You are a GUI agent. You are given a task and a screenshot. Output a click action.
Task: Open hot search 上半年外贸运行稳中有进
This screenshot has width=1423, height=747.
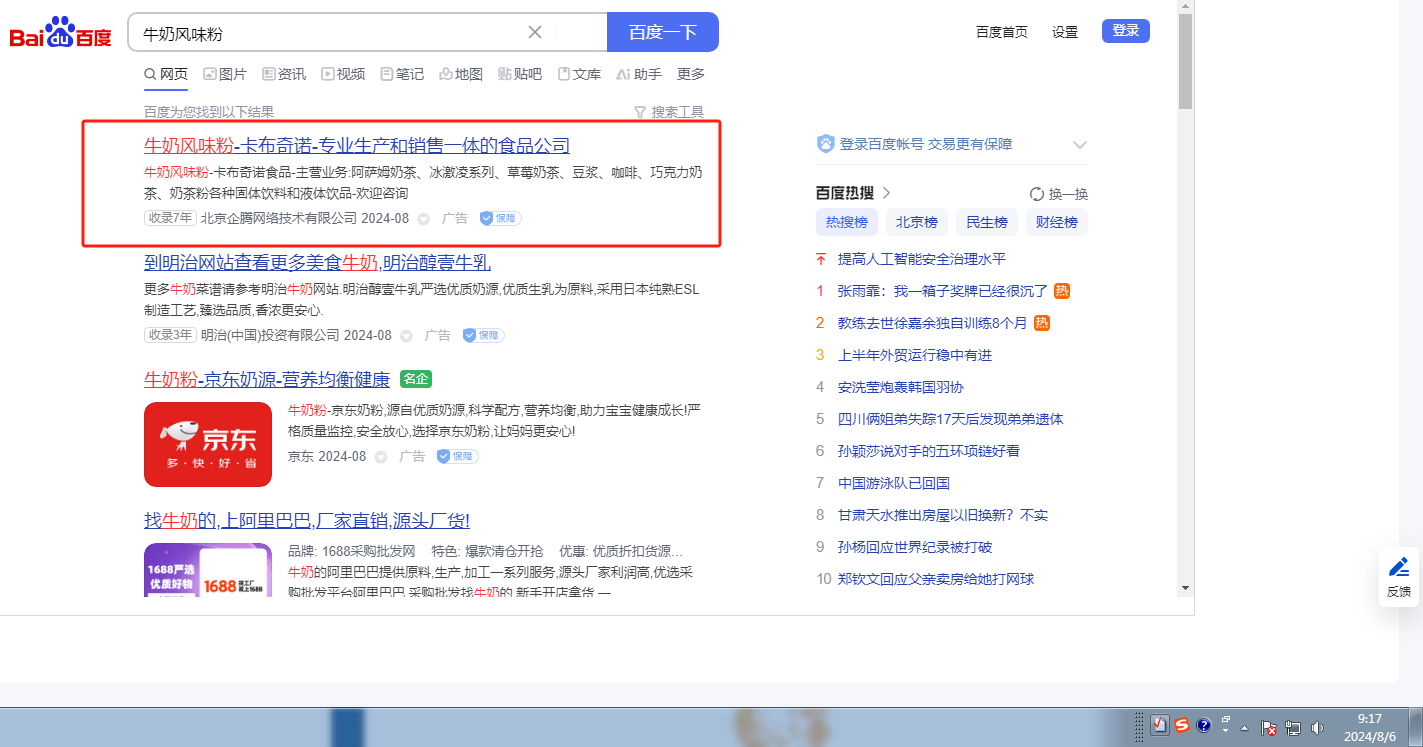pyautogui.click(x=915, y=355)
